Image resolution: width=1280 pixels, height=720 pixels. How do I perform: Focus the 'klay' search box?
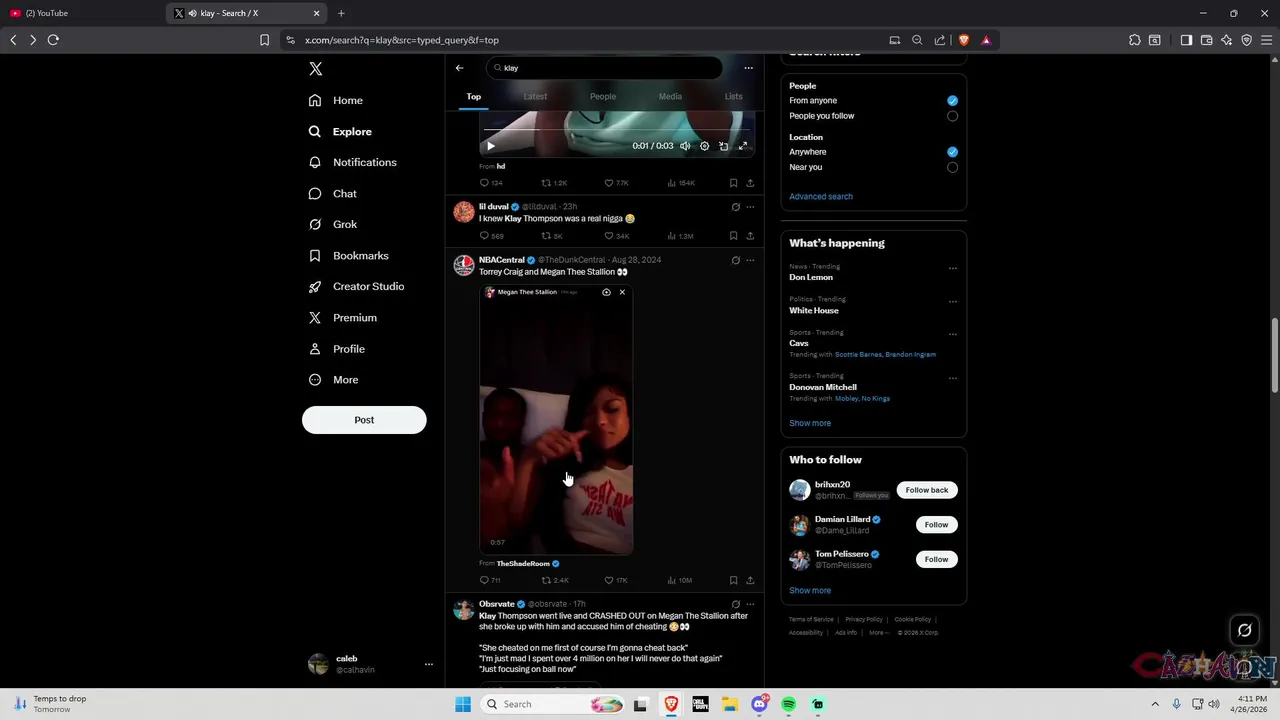pyautogui.click(x=604, y=68)
